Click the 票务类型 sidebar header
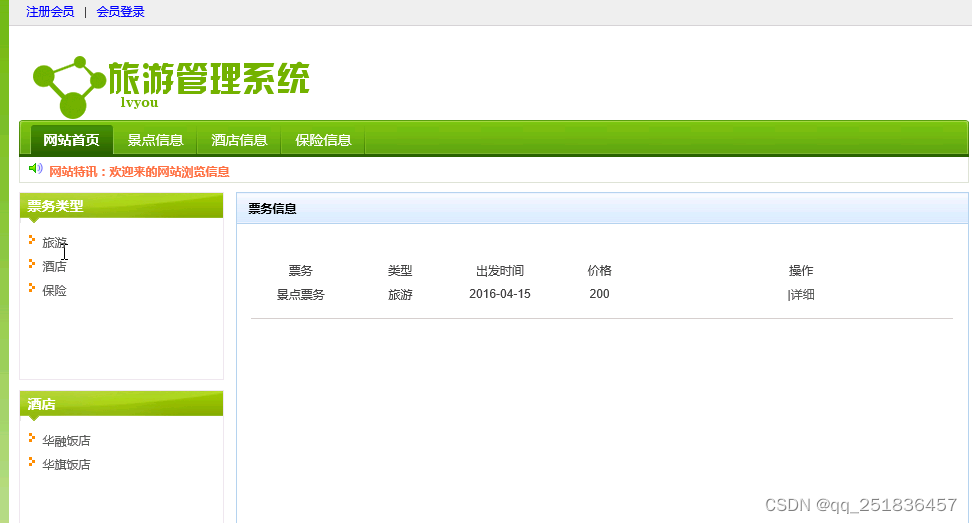The image size is (972, 523). (x=122, y=206)
